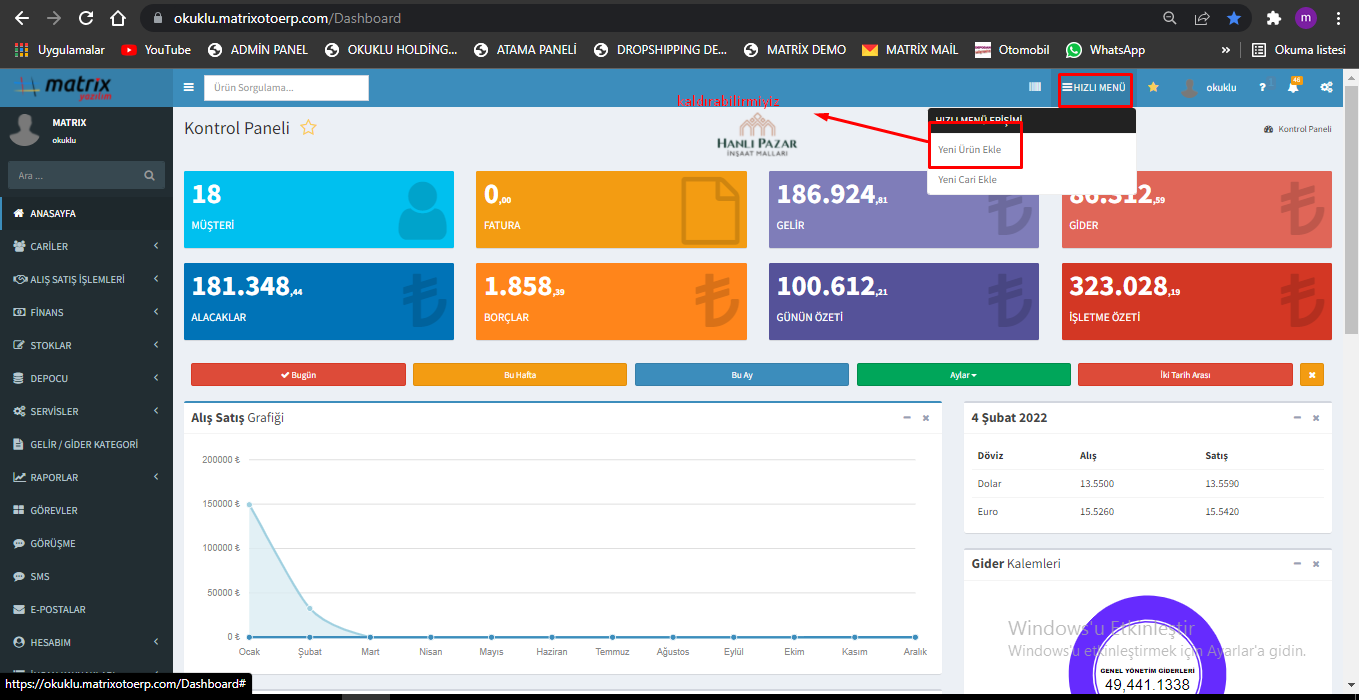Click the Bu Hafta filter button
The height and width of the screenshot is (700, 1359).
[519, 375]
